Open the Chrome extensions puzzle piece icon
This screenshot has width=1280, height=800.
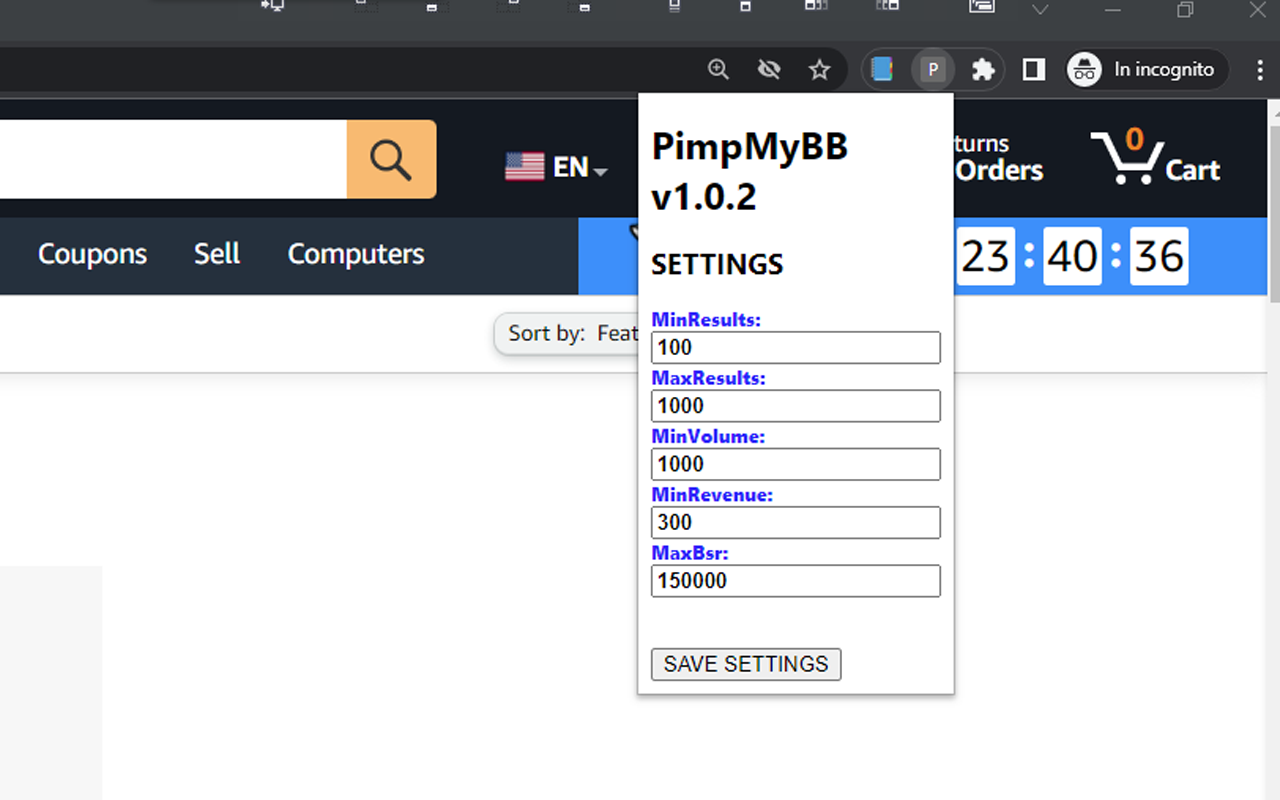tap(983, 69)
